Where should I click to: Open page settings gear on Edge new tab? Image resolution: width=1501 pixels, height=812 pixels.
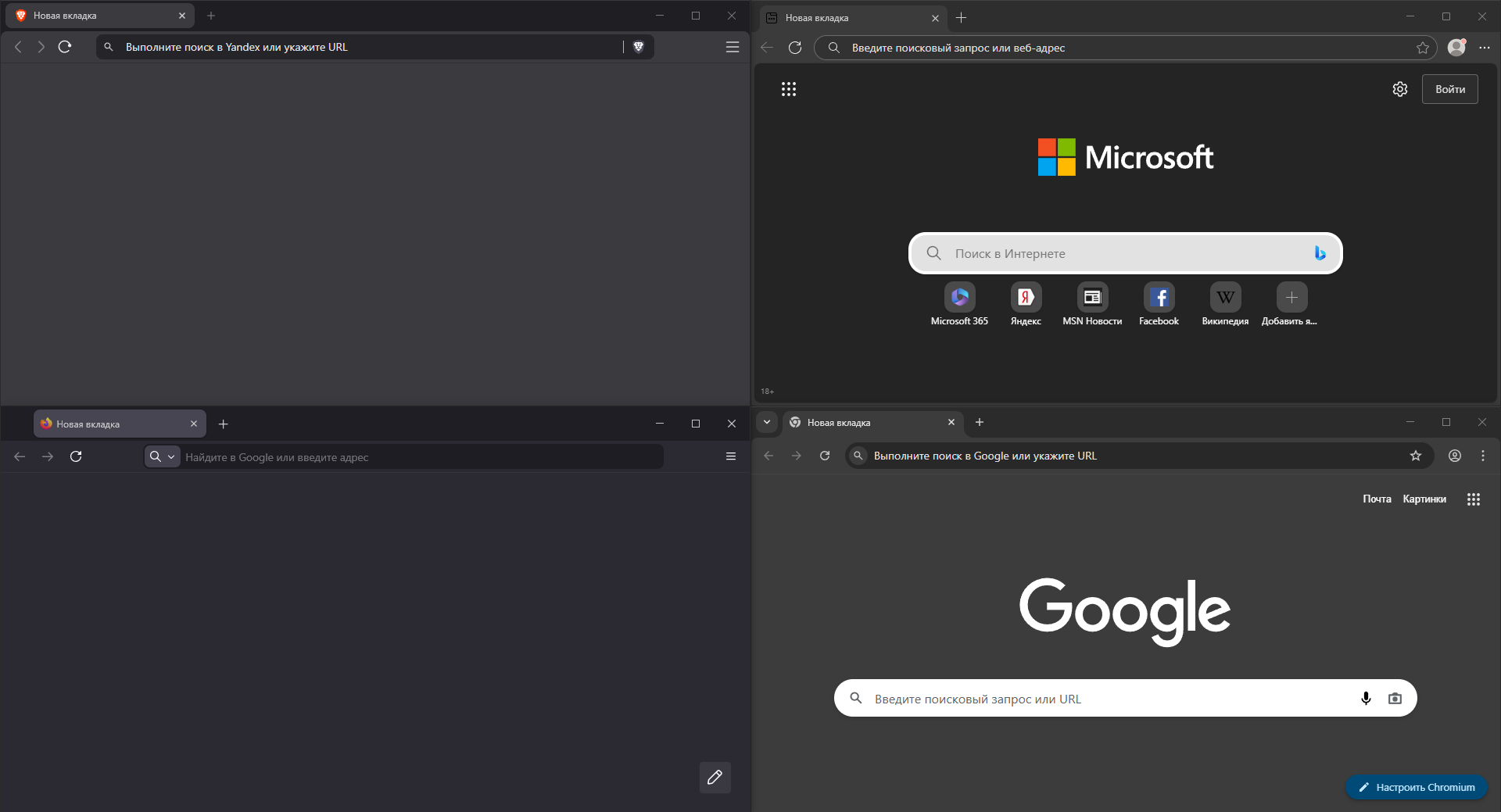point(1400,89)
